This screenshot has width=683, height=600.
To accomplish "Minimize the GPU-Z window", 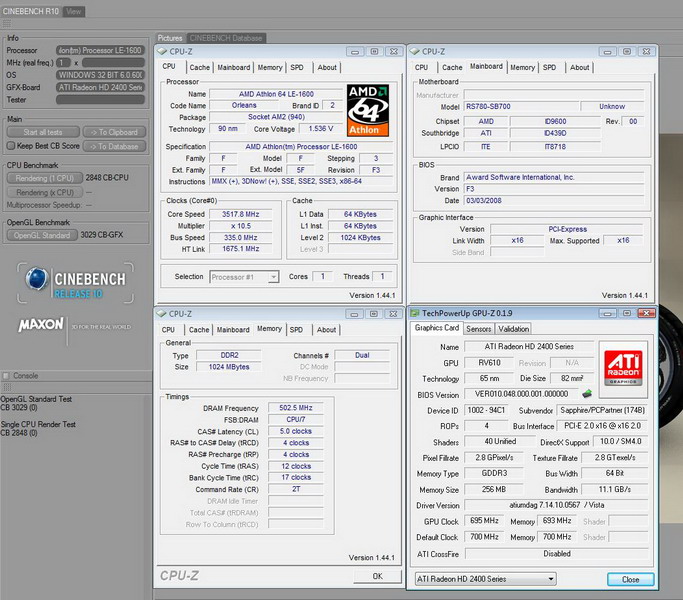I will pos(608,313).
